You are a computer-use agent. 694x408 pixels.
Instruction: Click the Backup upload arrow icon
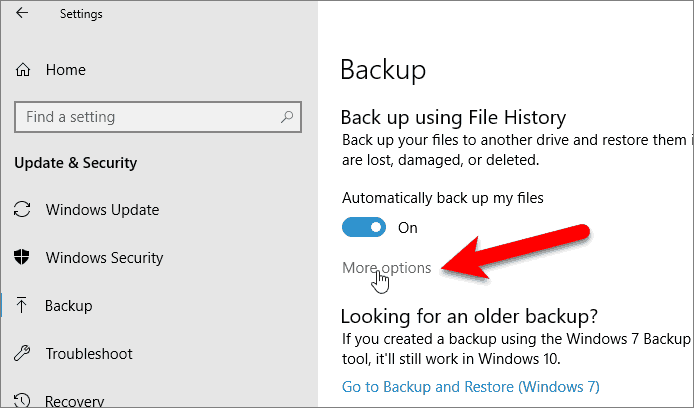pos(22,306)
